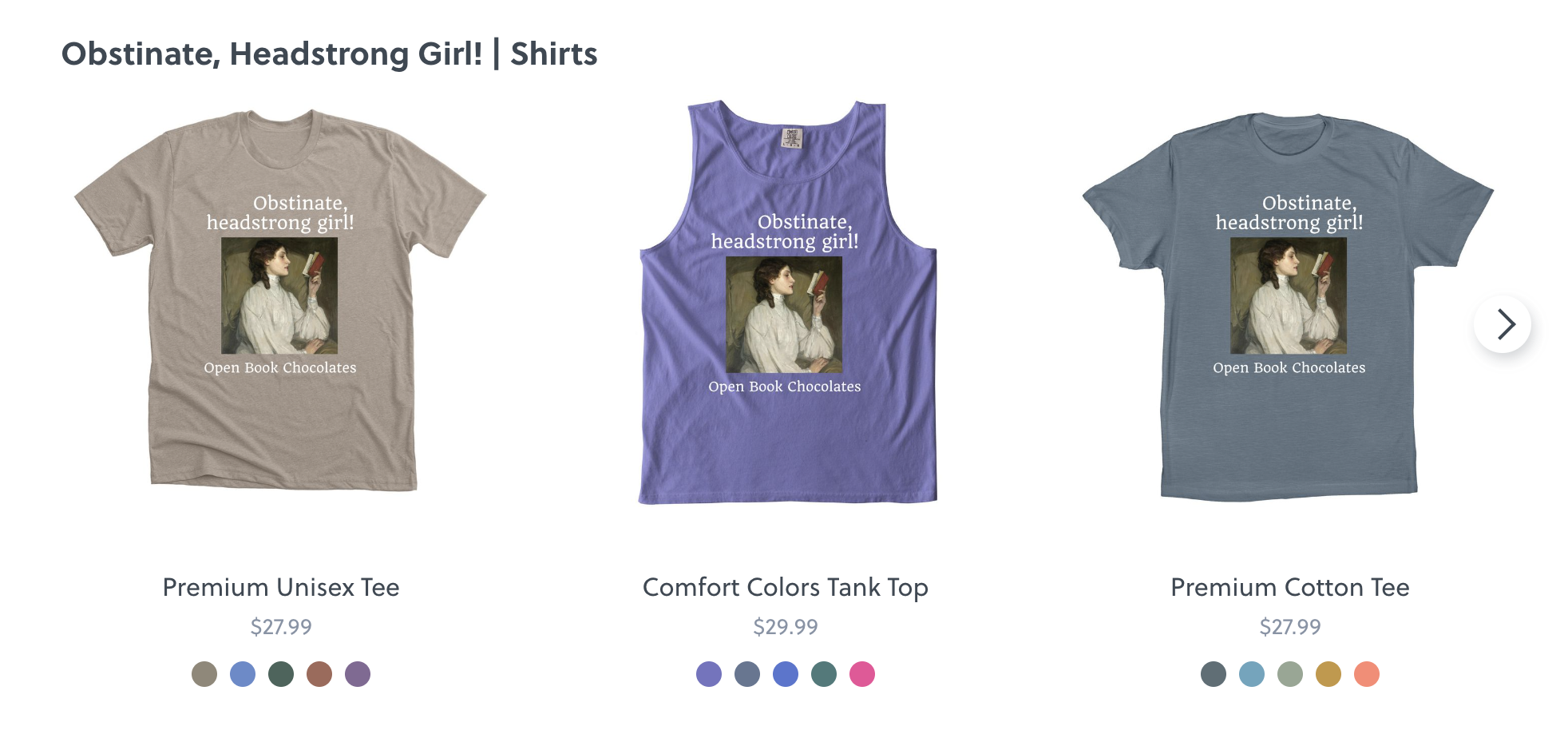Pick the dark green swatch for Premium Unisex Tee
This screenshot has height=730, width=1568.
[281, 674]
